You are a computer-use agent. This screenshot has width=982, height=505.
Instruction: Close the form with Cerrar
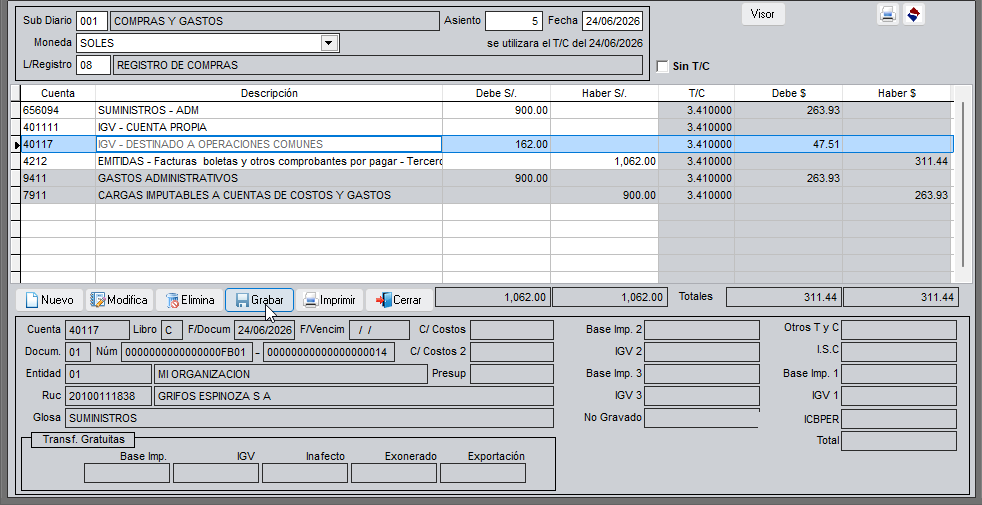click(399, 300)
